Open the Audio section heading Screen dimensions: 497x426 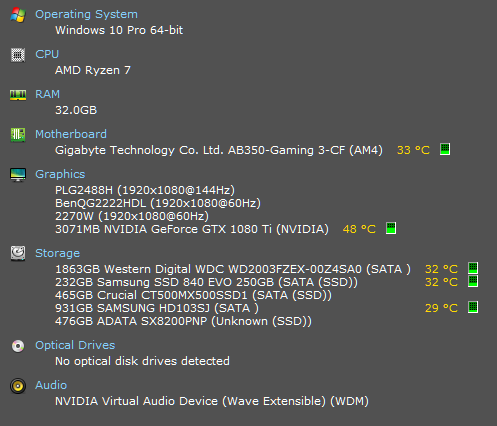coord(51,385)
